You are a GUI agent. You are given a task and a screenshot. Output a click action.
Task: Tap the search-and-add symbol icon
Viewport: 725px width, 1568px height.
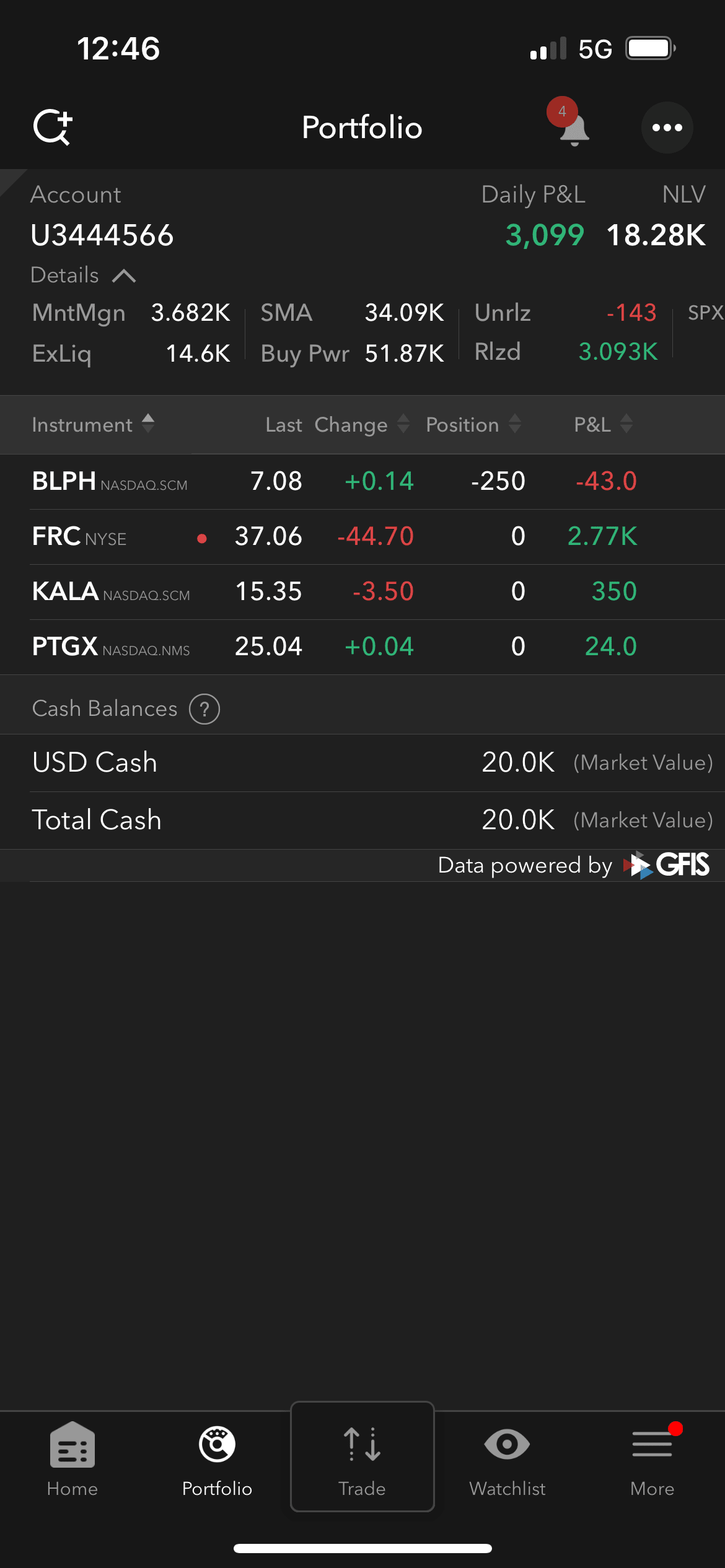[x=53, y=127]
